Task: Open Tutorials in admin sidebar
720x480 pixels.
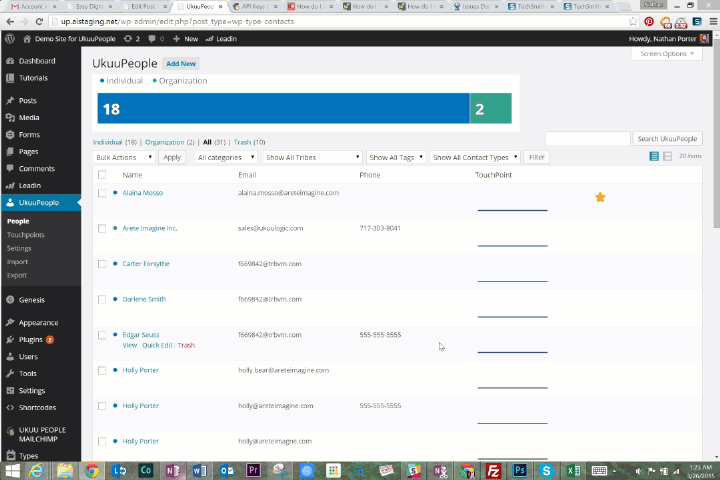Action: click(33, 78)
